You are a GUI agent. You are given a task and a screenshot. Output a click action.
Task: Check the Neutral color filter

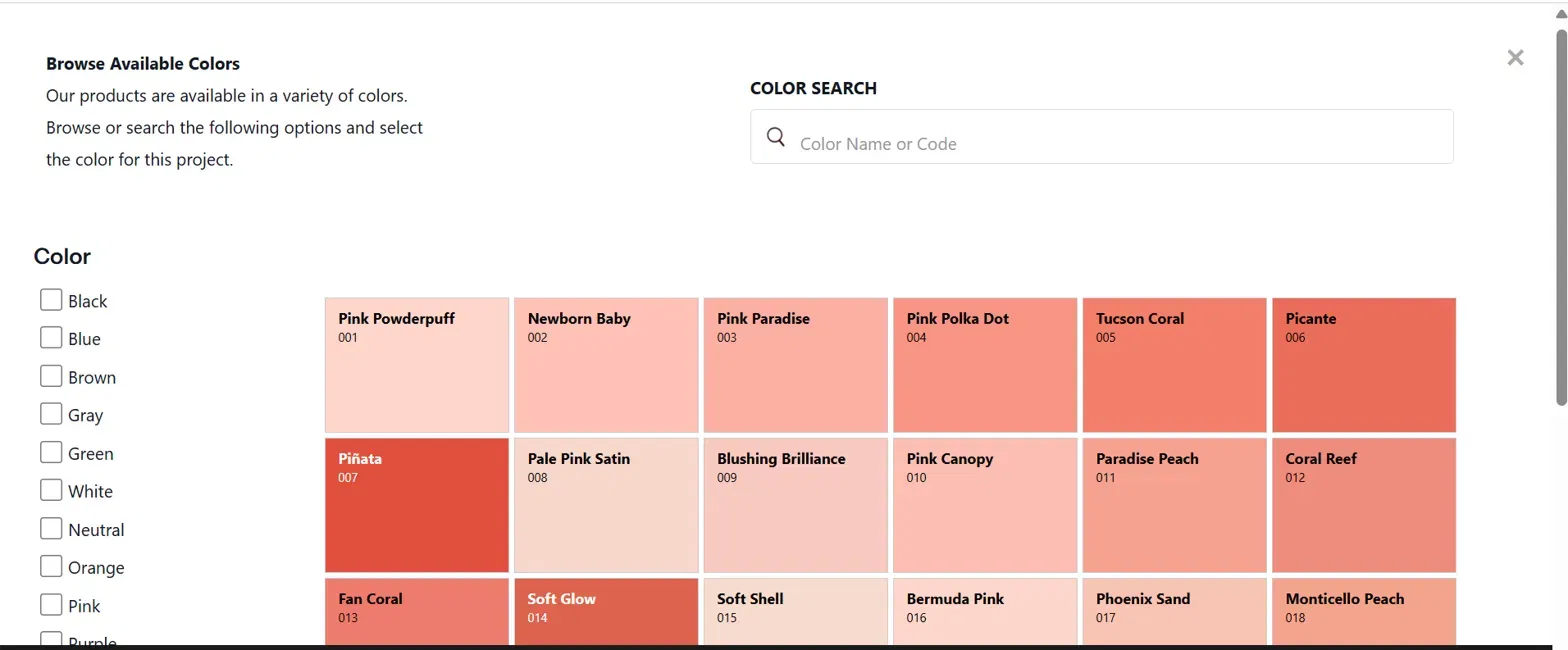[51, 528]
